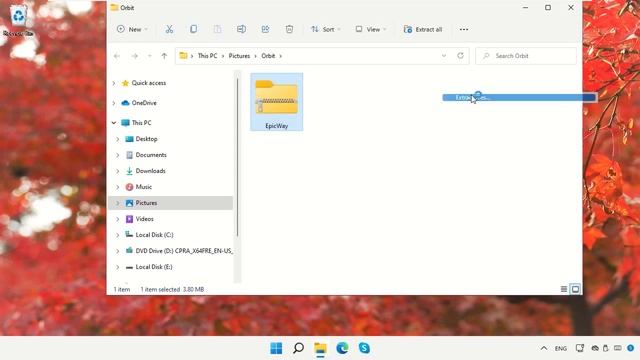Image resolution: width=640 pixels, height=360 pixels.
Task: Minimize the Orbit window
Action: pos(525,8)
